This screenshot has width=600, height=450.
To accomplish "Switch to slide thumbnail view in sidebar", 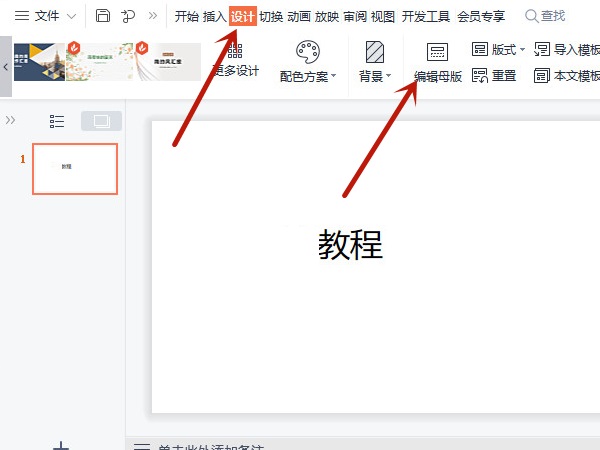I will tap(101, 121).
